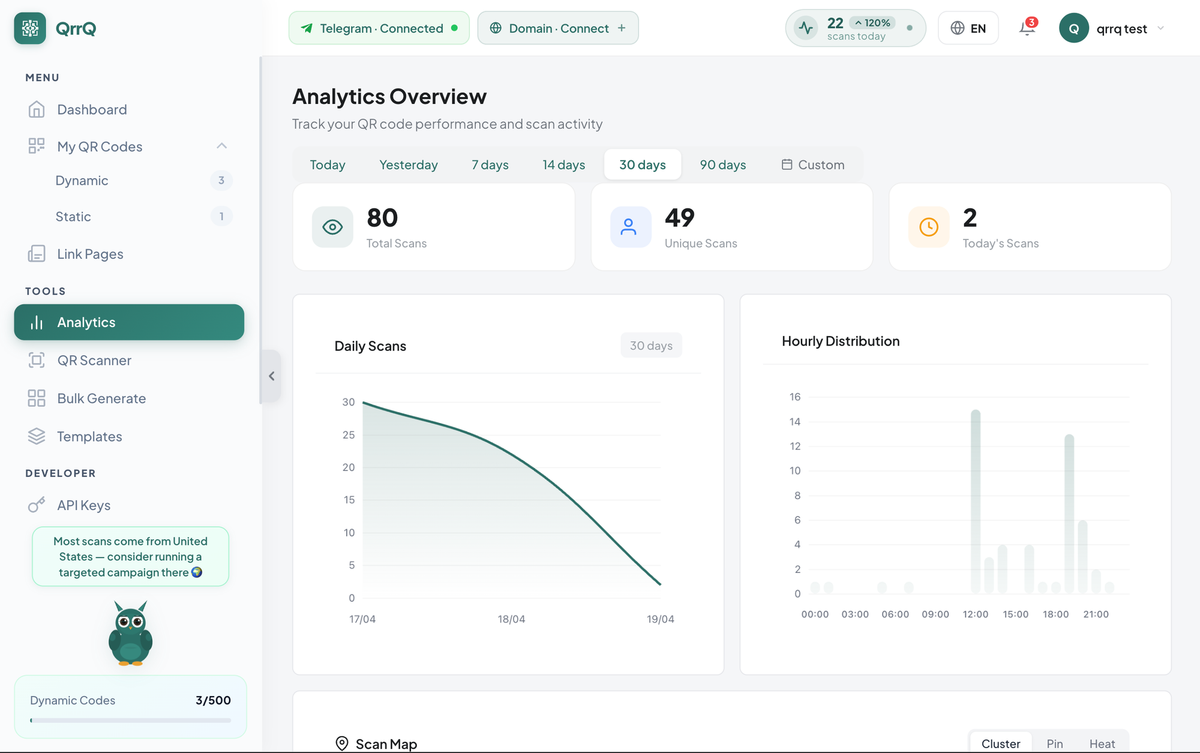The image size is (1200, 753).
Task: Collapse the sidebar with the arrow handle
Action: point(271,376)
